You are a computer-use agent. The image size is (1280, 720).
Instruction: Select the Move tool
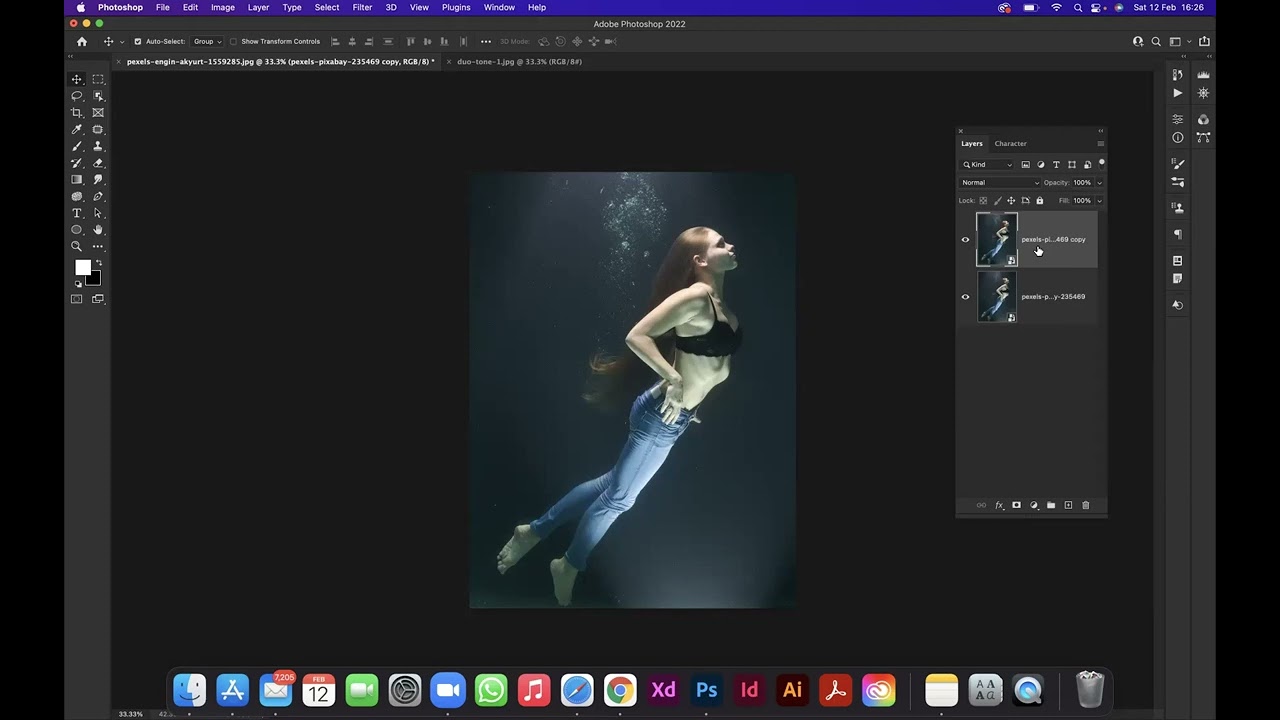(77, 79)
